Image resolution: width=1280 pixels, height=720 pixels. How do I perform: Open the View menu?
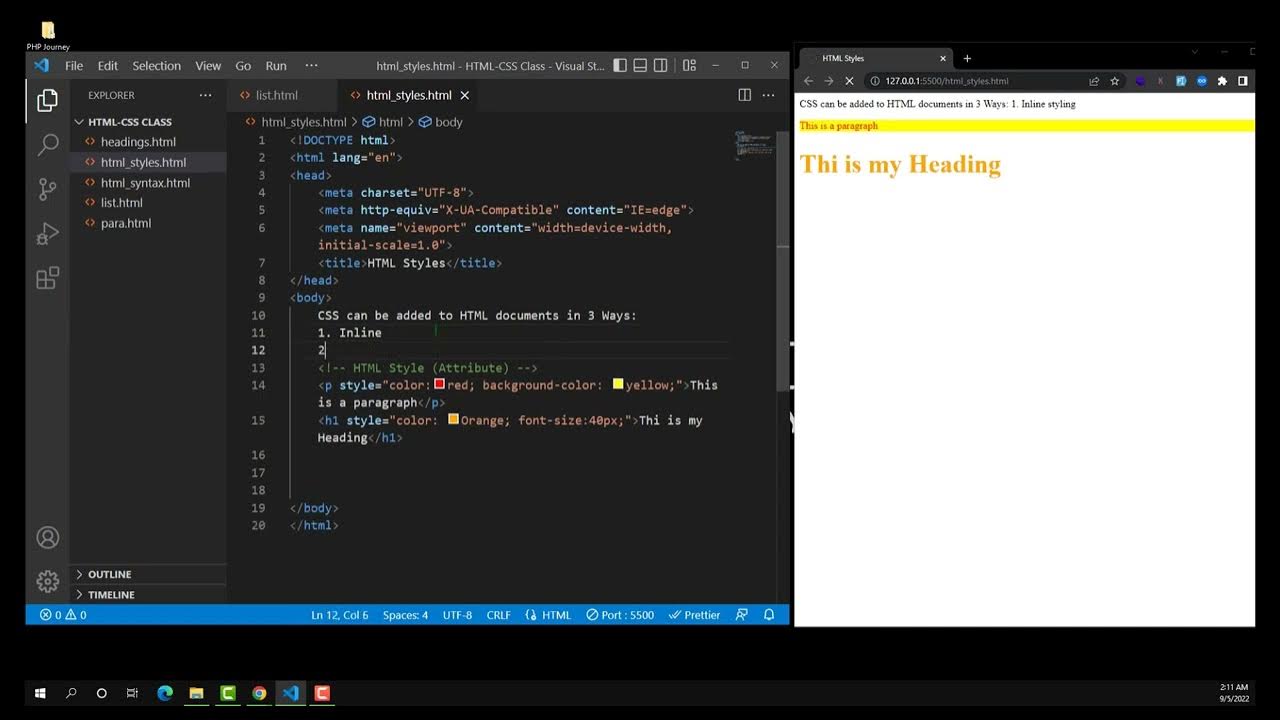tap(208, 65)
